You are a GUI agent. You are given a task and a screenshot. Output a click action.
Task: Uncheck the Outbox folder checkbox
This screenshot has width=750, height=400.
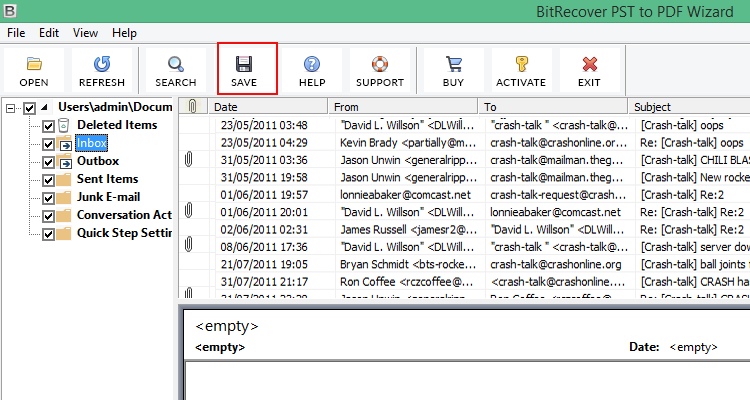48,163
